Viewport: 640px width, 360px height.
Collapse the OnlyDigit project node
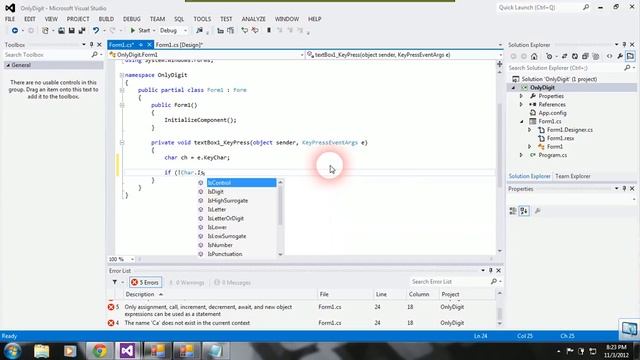[x=513, y=88]
